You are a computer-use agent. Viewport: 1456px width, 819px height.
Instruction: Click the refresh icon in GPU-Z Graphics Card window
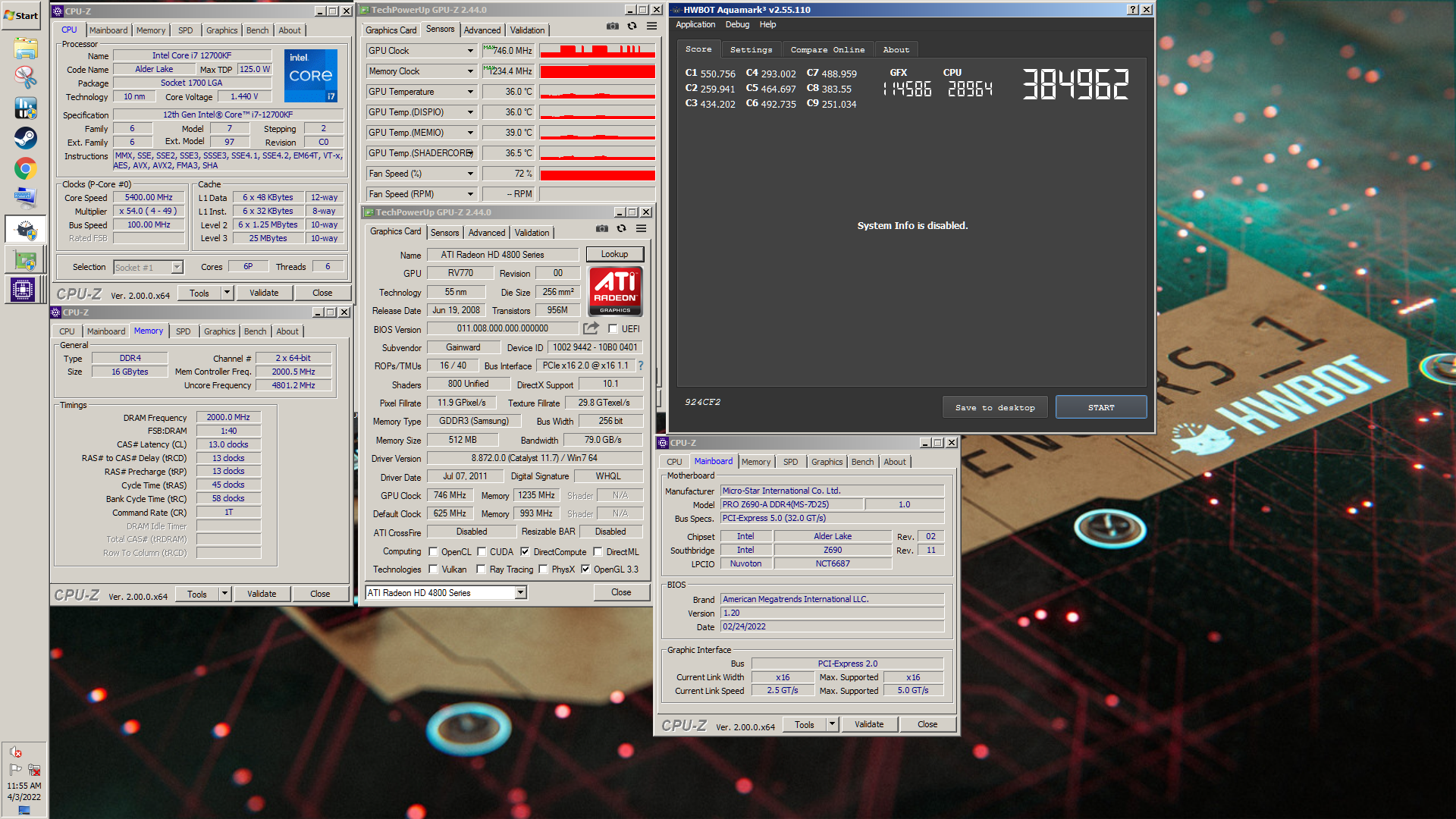click(621, 228)
